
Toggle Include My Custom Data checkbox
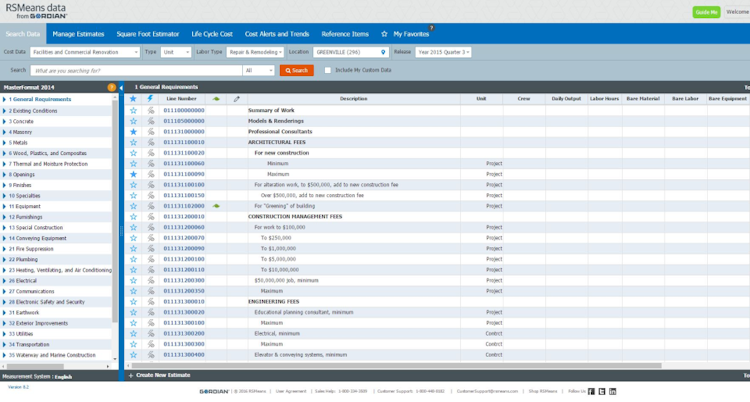(328, 70)
